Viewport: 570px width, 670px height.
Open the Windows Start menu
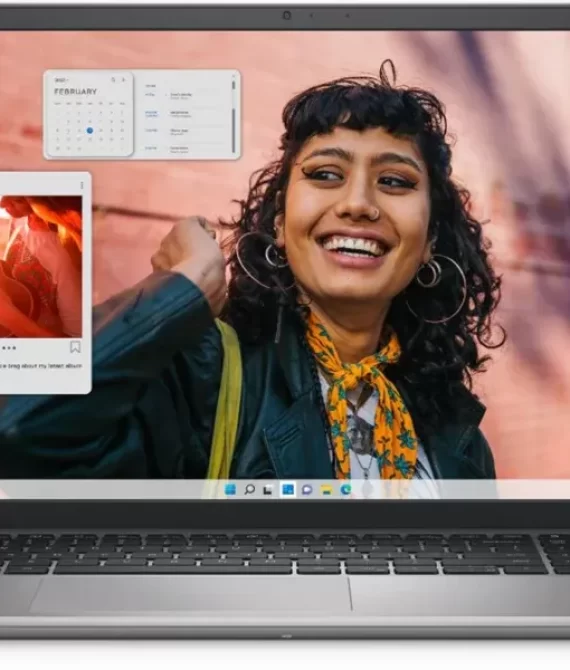coord(230,489)
